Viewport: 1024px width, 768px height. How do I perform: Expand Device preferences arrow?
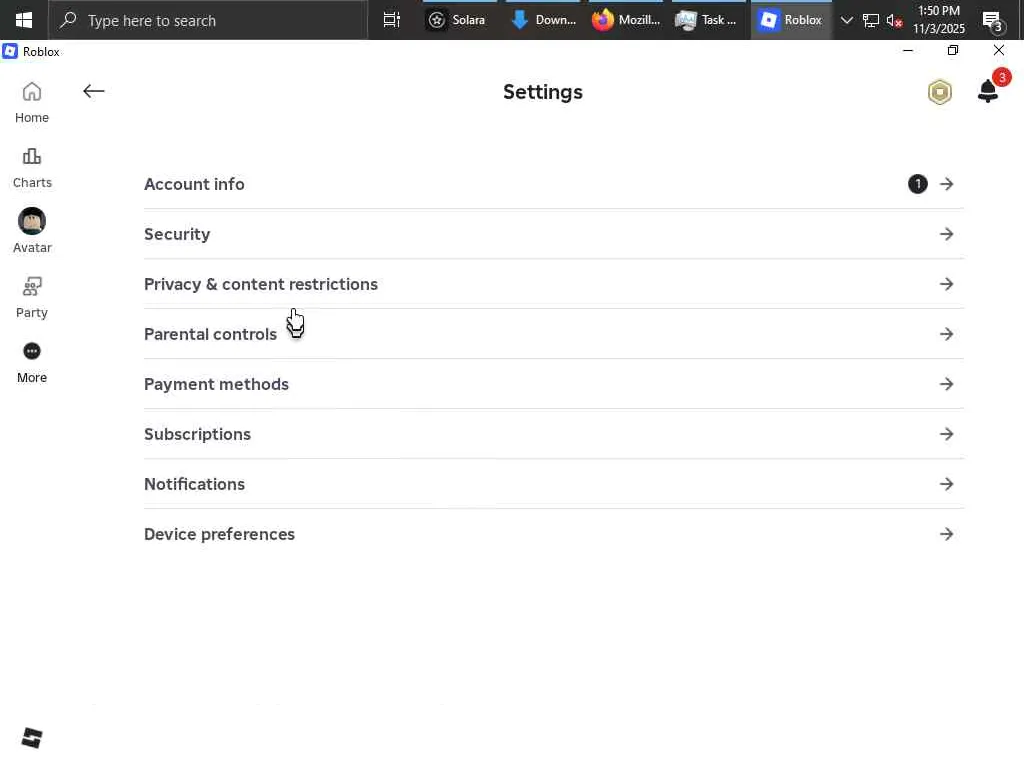coord(947,534)
